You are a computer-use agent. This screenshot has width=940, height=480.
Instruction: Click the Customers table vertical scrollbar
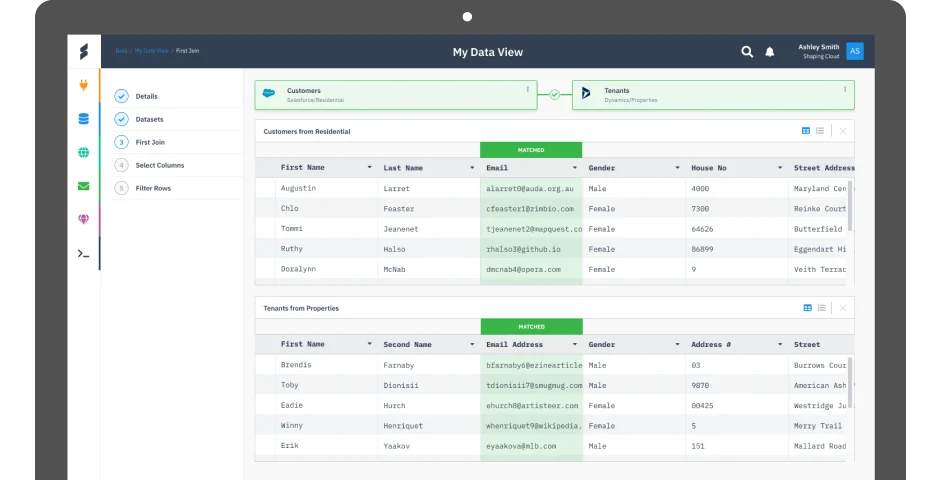tap(850, 205)
